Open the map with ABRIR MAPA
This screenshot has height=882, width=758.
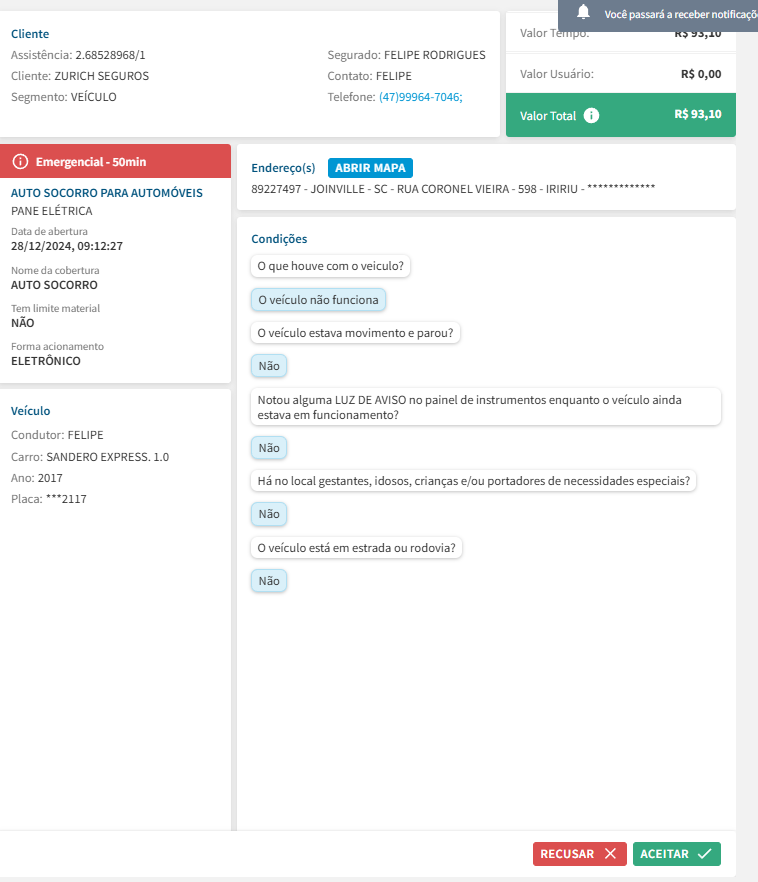(370, 168)
